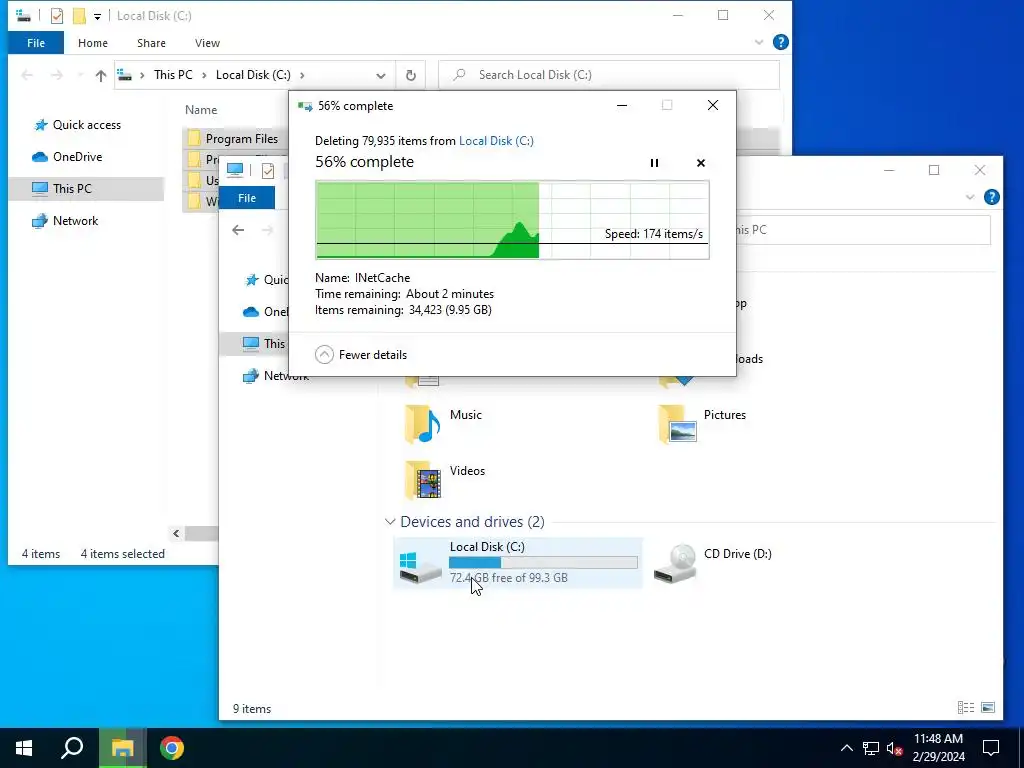Refresh the Local Disk (C:) folder view
1024x768 pixels.
pyautogui.click(x=411, y=75)
